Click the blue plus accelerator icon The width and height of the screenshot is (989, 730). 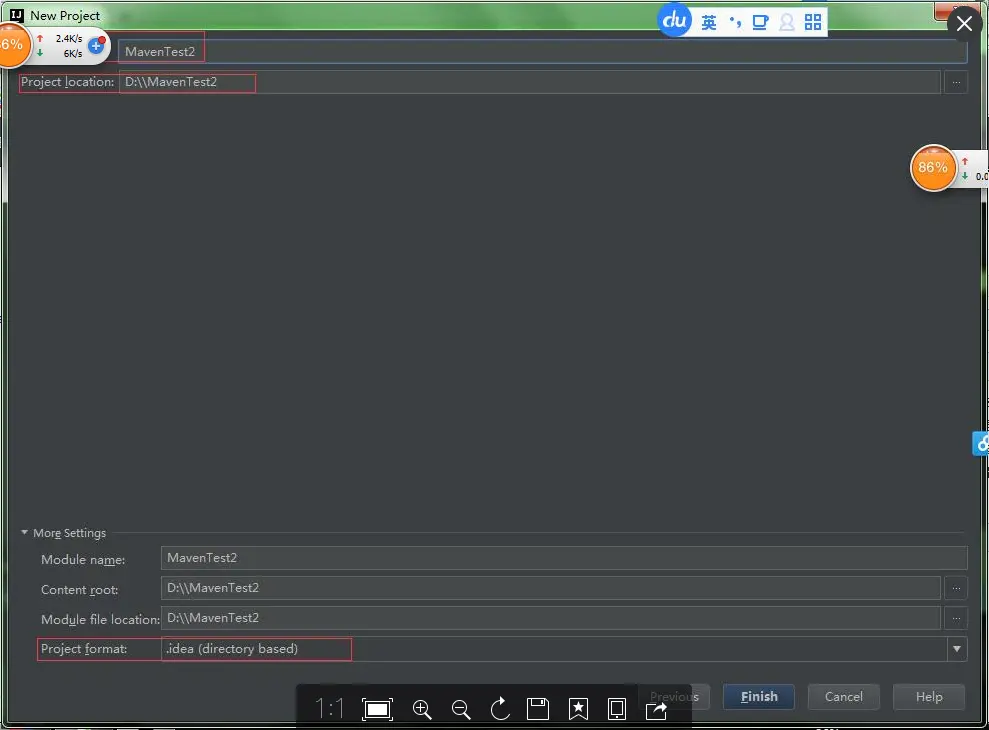97,45
